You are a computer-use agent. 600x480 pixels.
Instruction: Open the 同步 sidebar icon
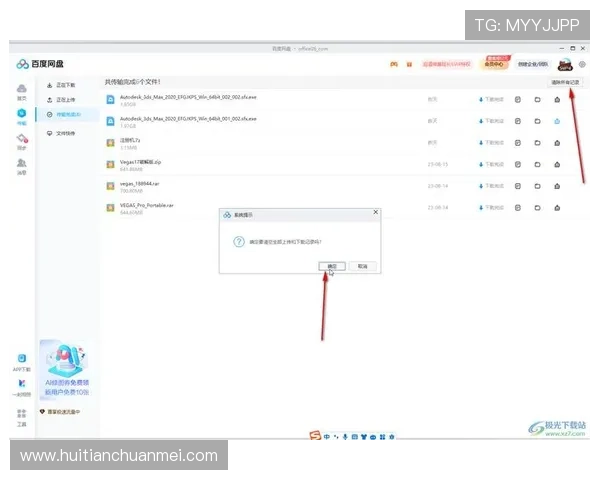[21, 141]
